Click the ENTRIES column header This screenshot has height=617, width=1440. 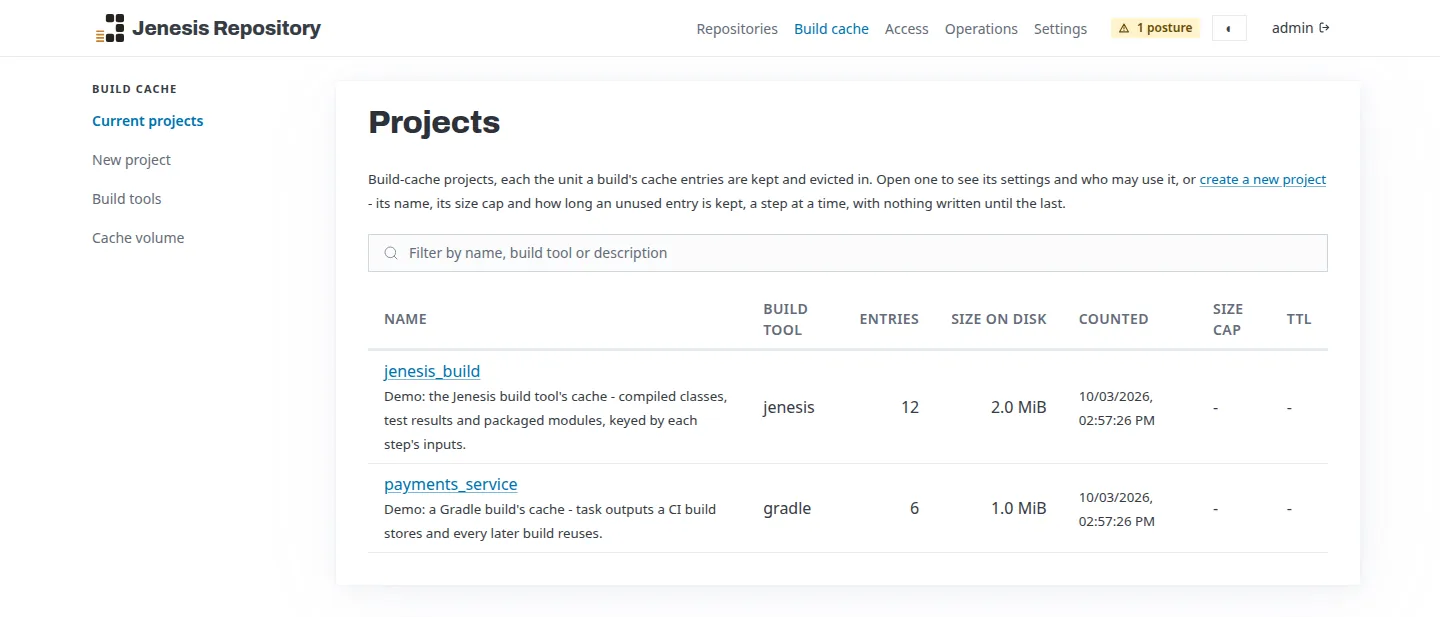pyautogui.click(x=889, y=319)
